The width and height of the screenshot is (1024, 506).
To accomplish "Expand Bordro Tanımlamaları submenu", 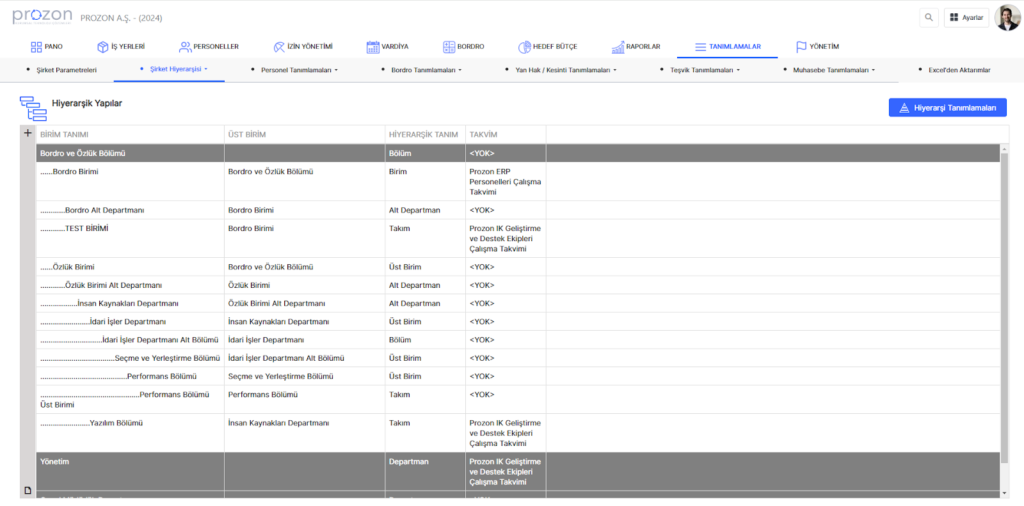I will (426, 70).
